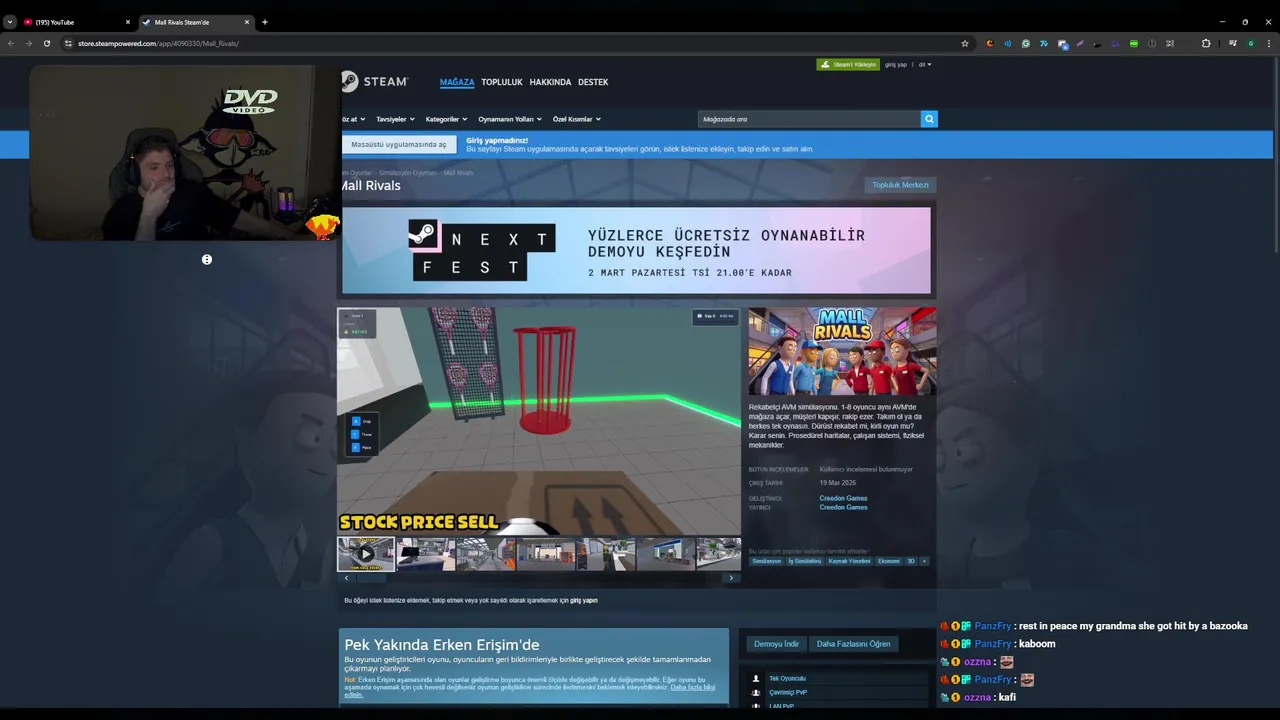
Task: Select the Kaynak Yönetimi tag
Action: [850, 561]
